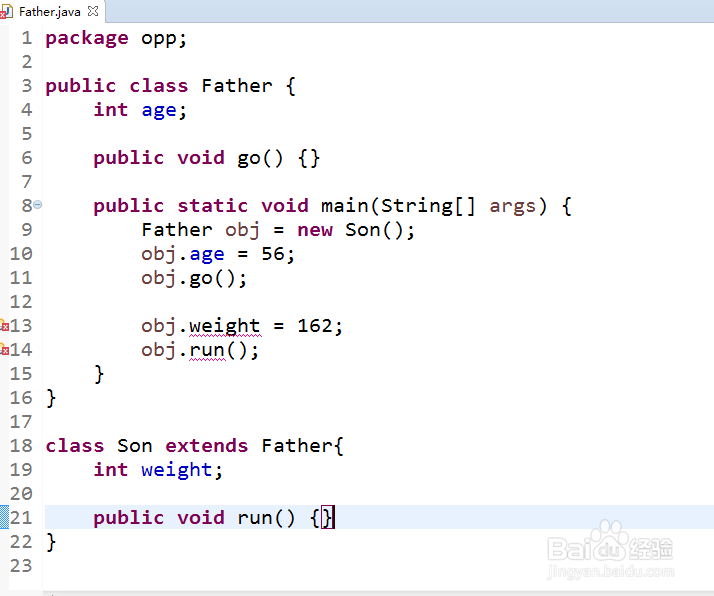Click line number 12 in the gutter
The image size is (714, 596).
(21, 301)
